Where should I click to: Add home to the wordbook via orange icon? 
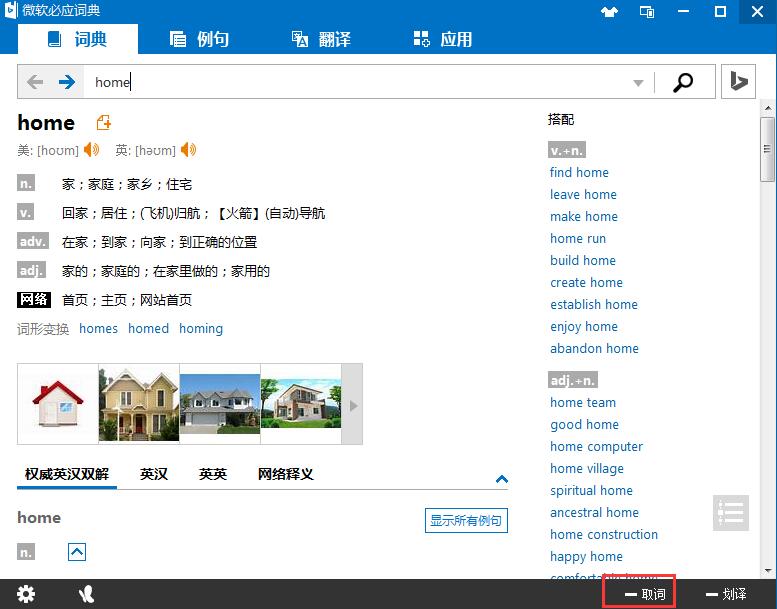tap(103, 123)
